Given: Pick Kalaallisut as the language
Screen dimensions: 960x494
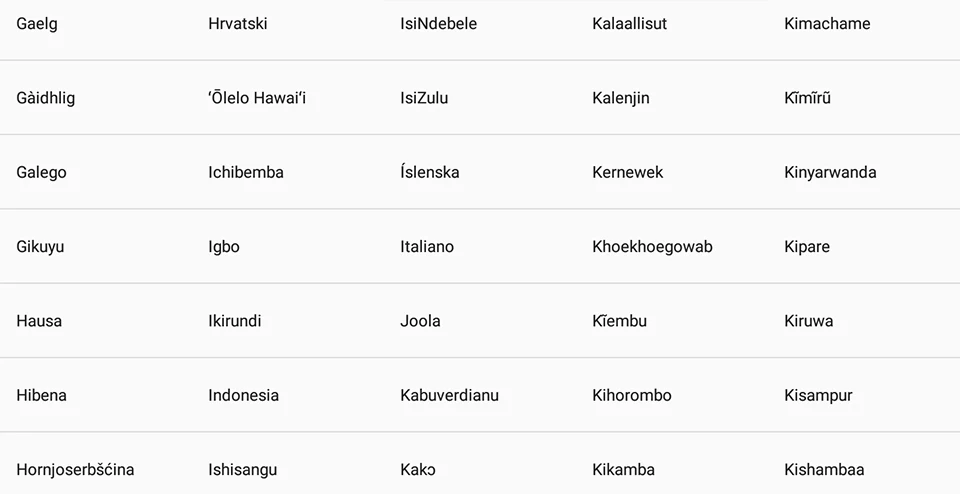Looking at the screenshot, I should 629,24.
